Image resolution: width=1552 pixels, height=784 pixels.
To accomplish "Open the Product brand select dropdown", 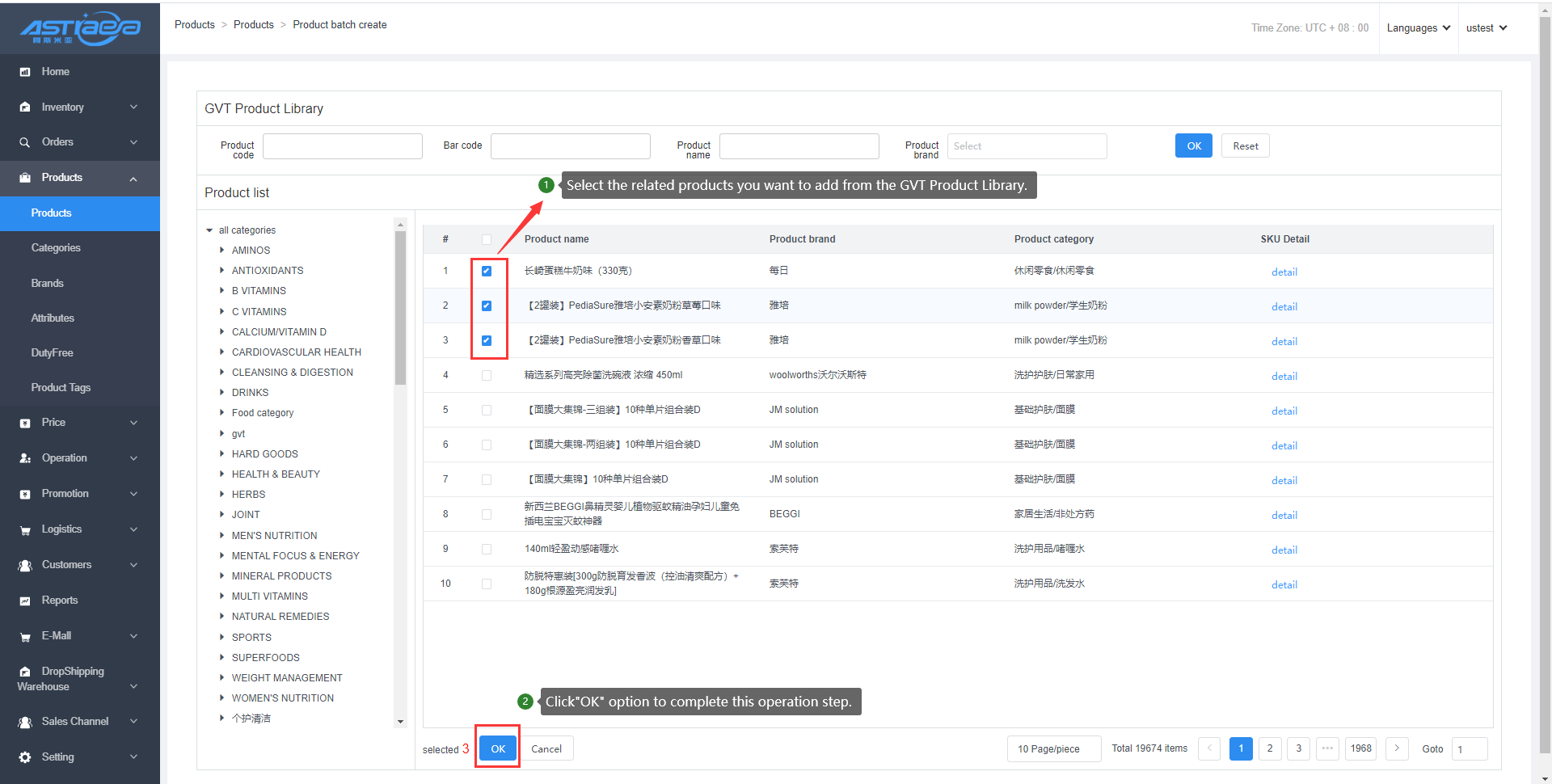I will [x=1026, y=146].
